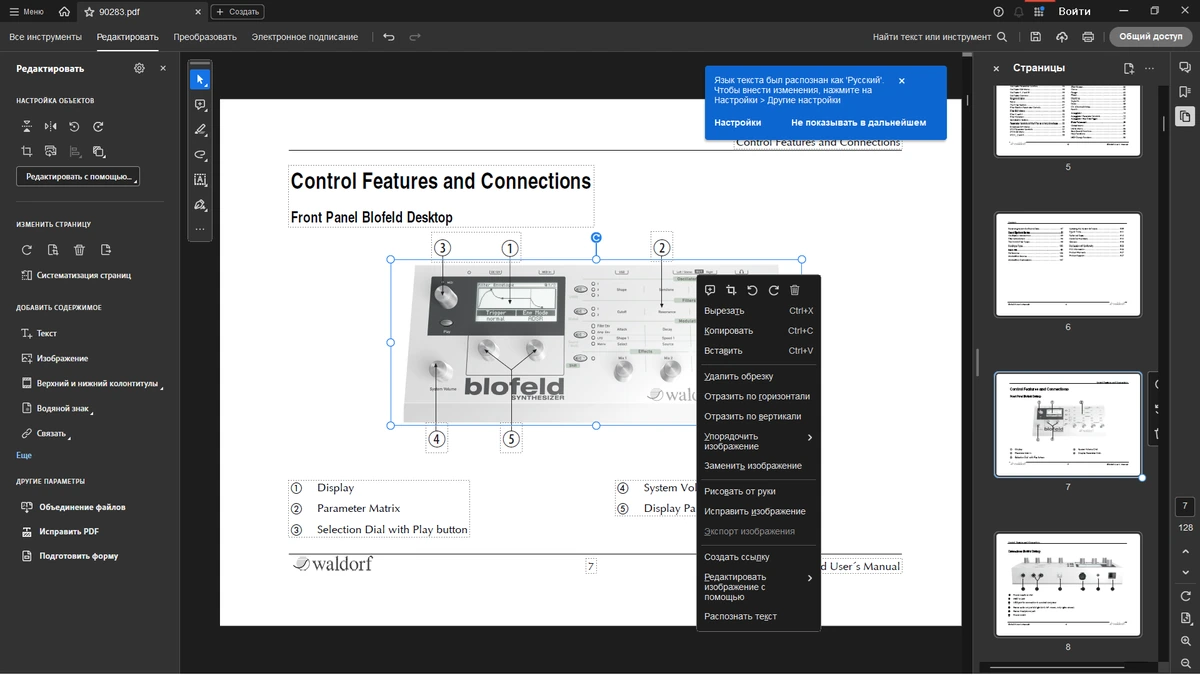1200x675 pixels.
Task: Click flip vertical icon in object settings
Action: [x=27, y=127]
